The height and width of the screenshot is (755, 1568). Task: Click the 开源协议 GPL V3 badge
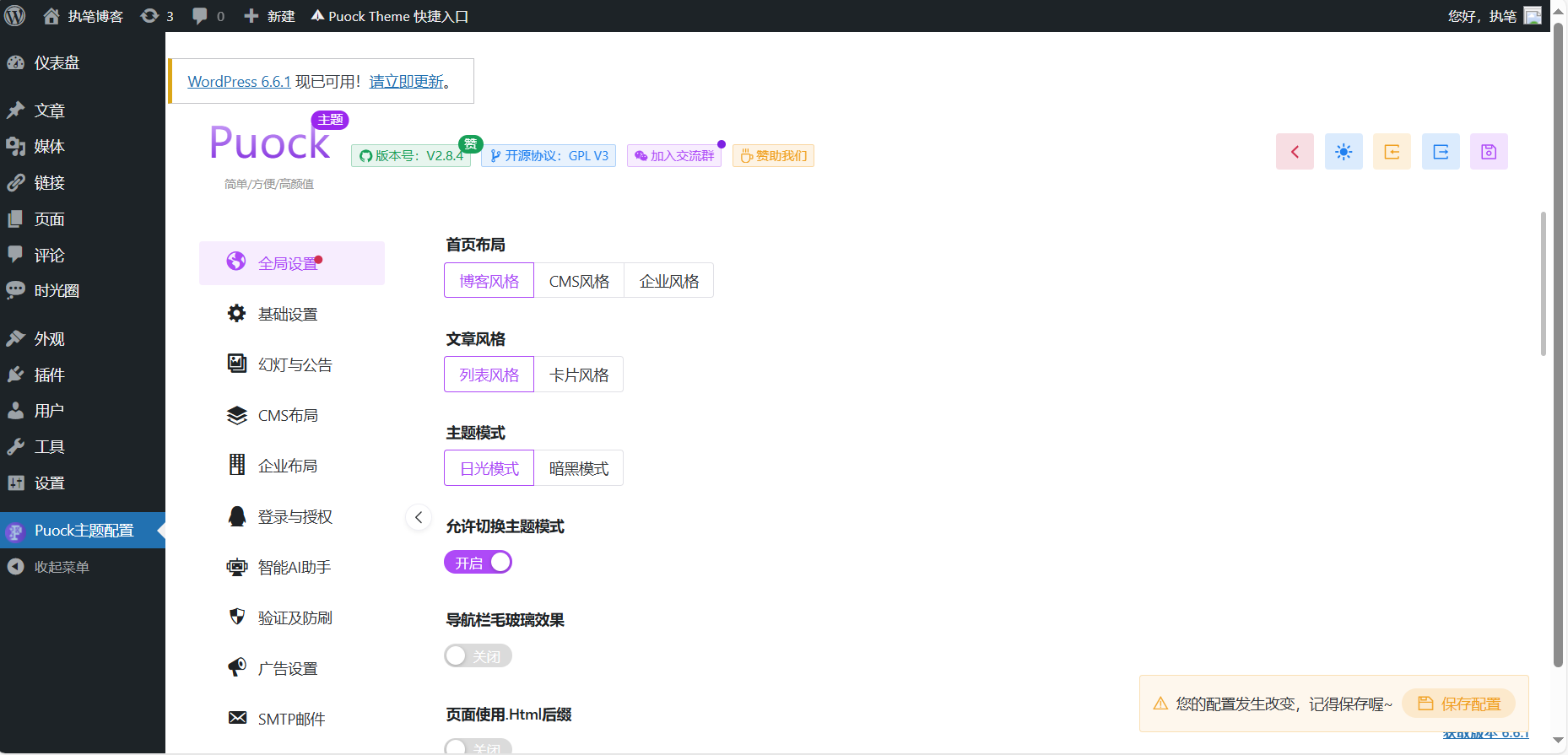pos(549,156)
